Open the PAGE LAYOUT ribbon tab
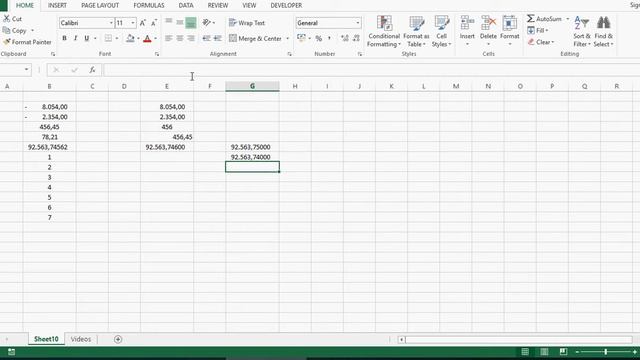640x360 pixels. (100, 5)
